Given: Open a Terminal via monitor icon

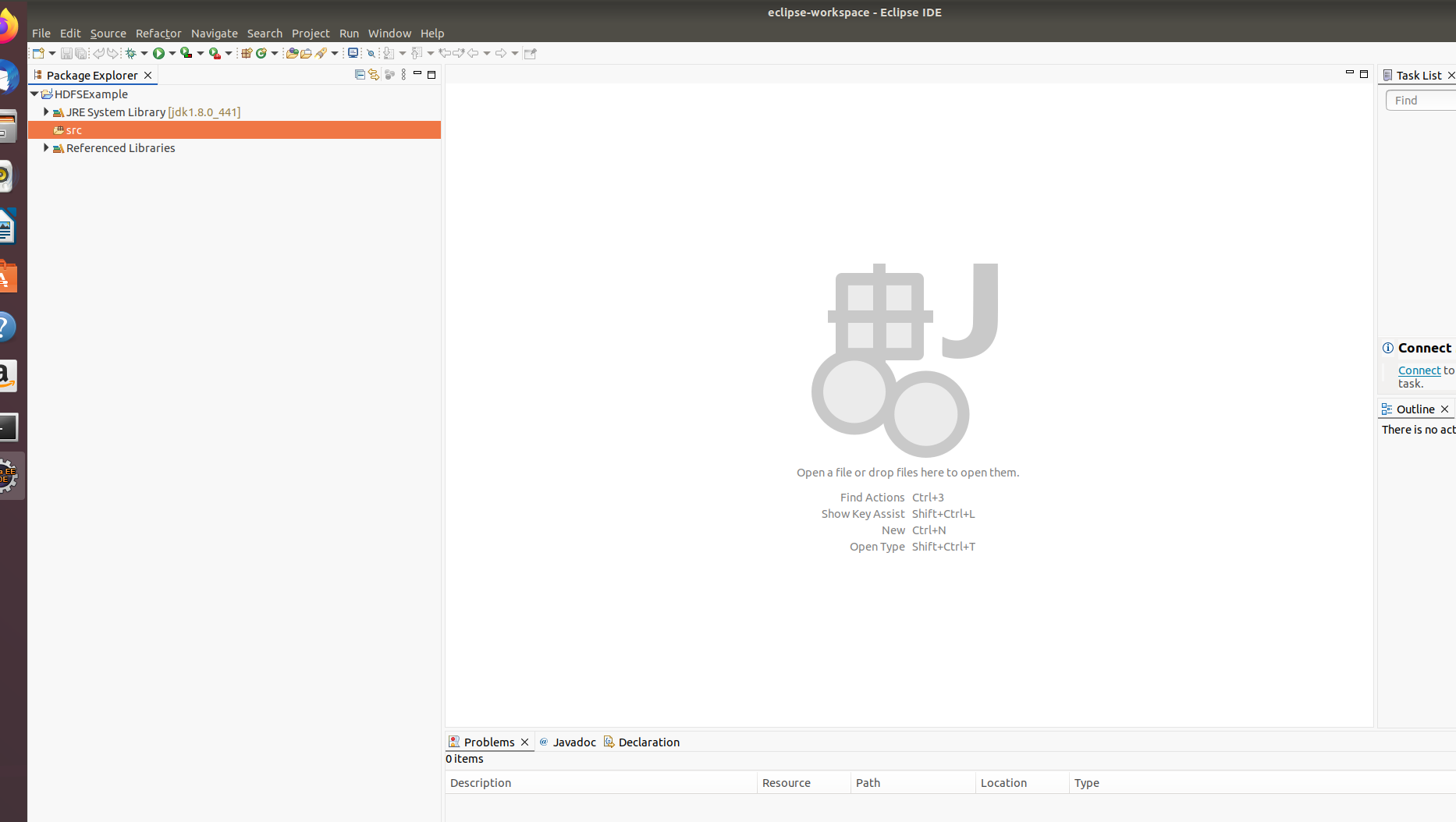Looking at the screenshot, I should pos(353,53).
